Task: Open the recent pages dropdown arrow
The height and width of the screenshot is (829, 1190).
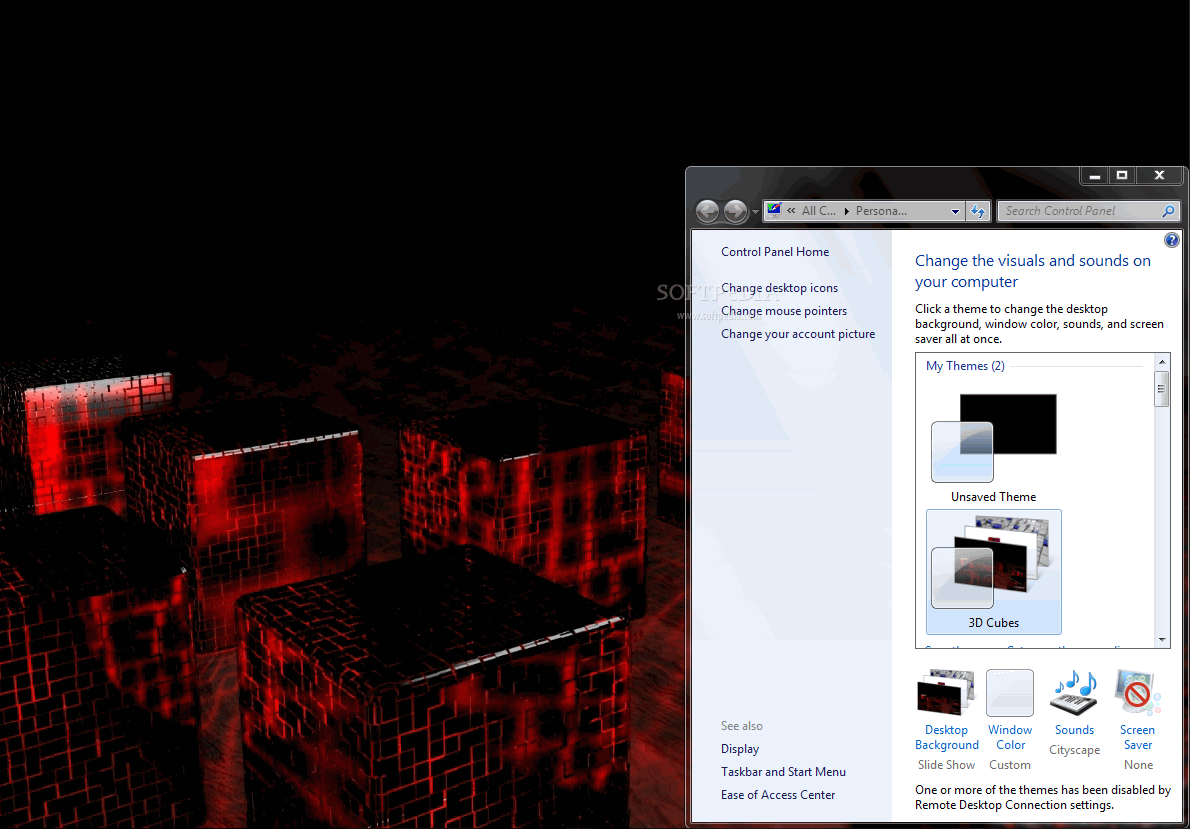Action: (x=755, y=213)
